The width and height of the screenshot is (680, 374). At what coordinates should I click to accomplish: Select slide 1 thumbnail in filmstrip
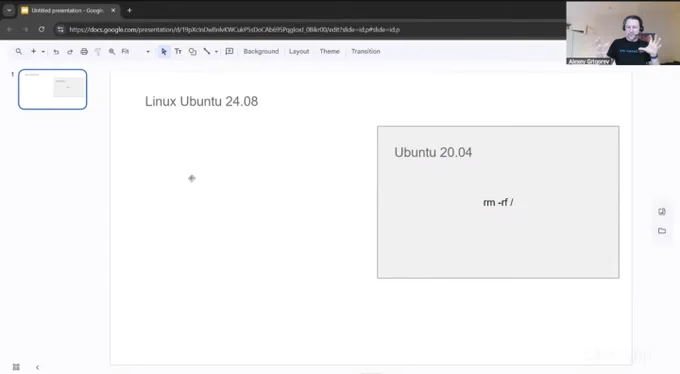(x=52, y=89)
